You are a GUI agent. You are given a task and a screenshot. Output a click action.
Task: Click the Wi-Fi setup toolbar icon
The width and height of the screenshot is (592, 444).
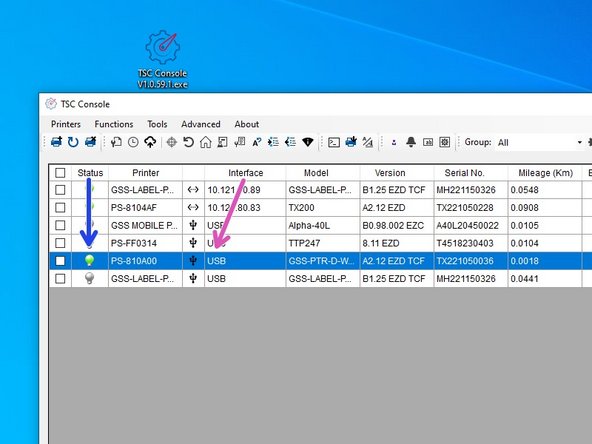tap(308, 142)
